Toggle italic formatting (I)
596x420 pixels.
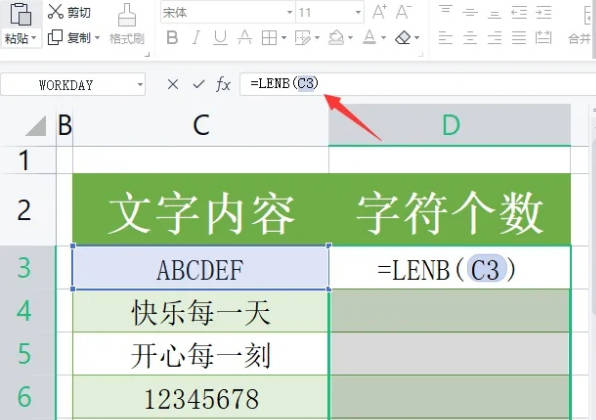tap(196, 38)
